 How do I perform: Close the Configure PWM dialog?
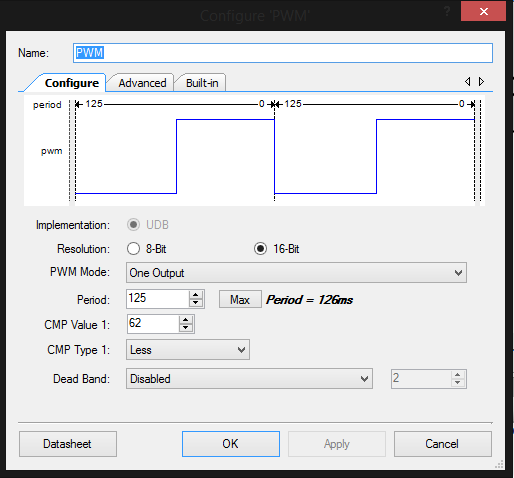(483, 12)
